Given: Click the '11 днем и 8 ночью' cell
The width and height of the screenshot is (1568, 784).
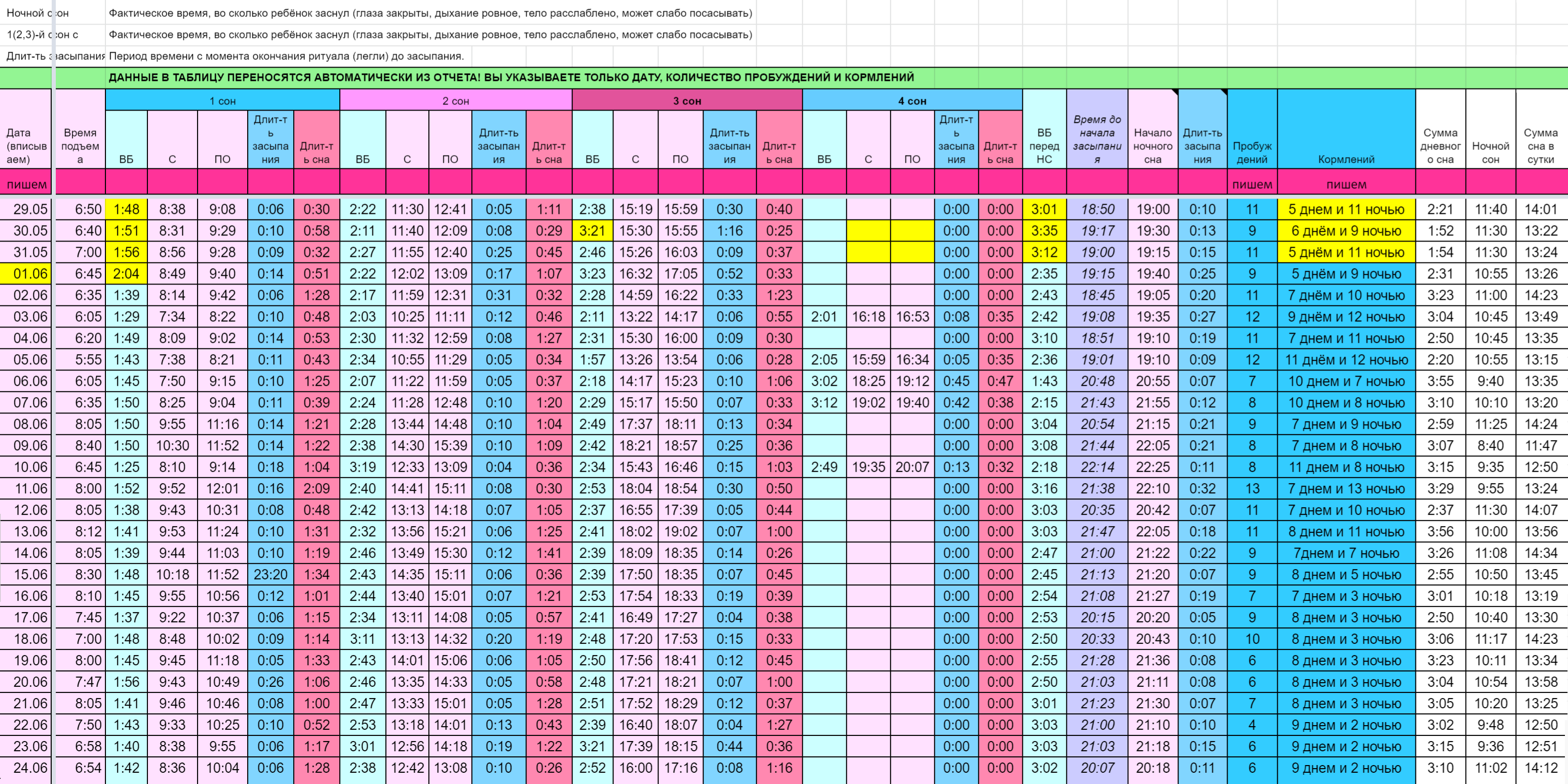Looking at the screenshot, I should [x=1346, y=467].
